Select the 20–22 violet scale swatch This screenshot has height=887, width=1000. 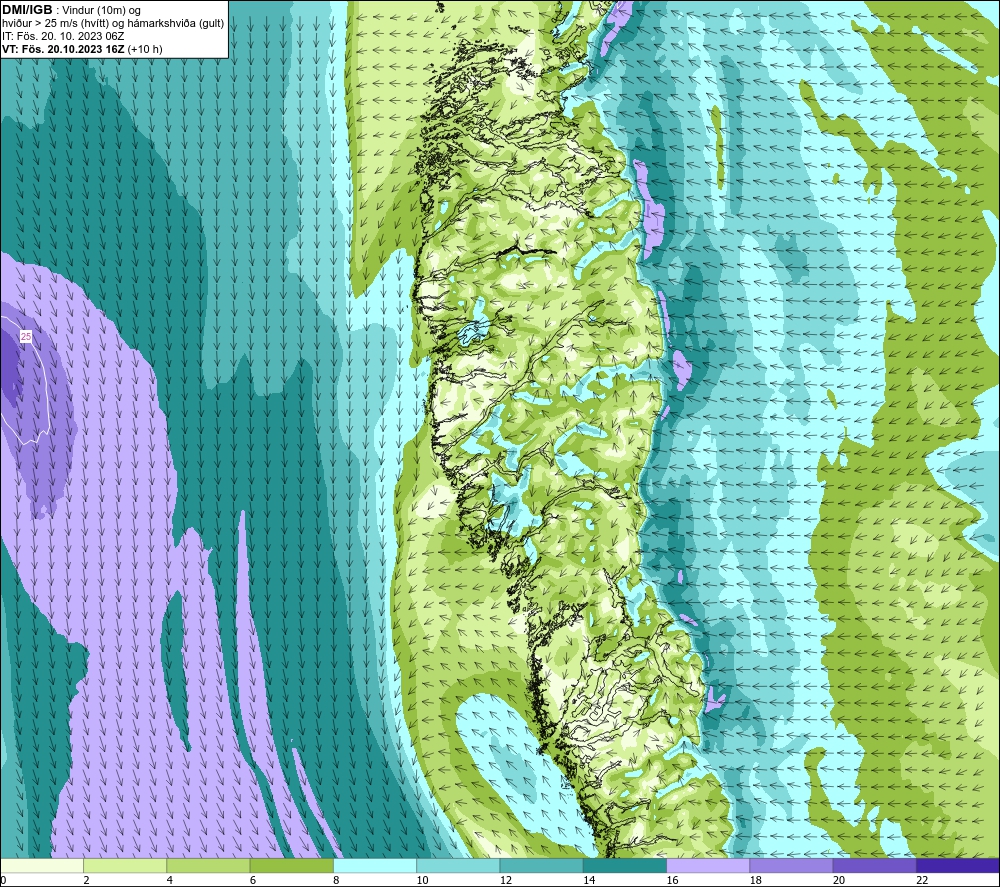tap(874, 865)
